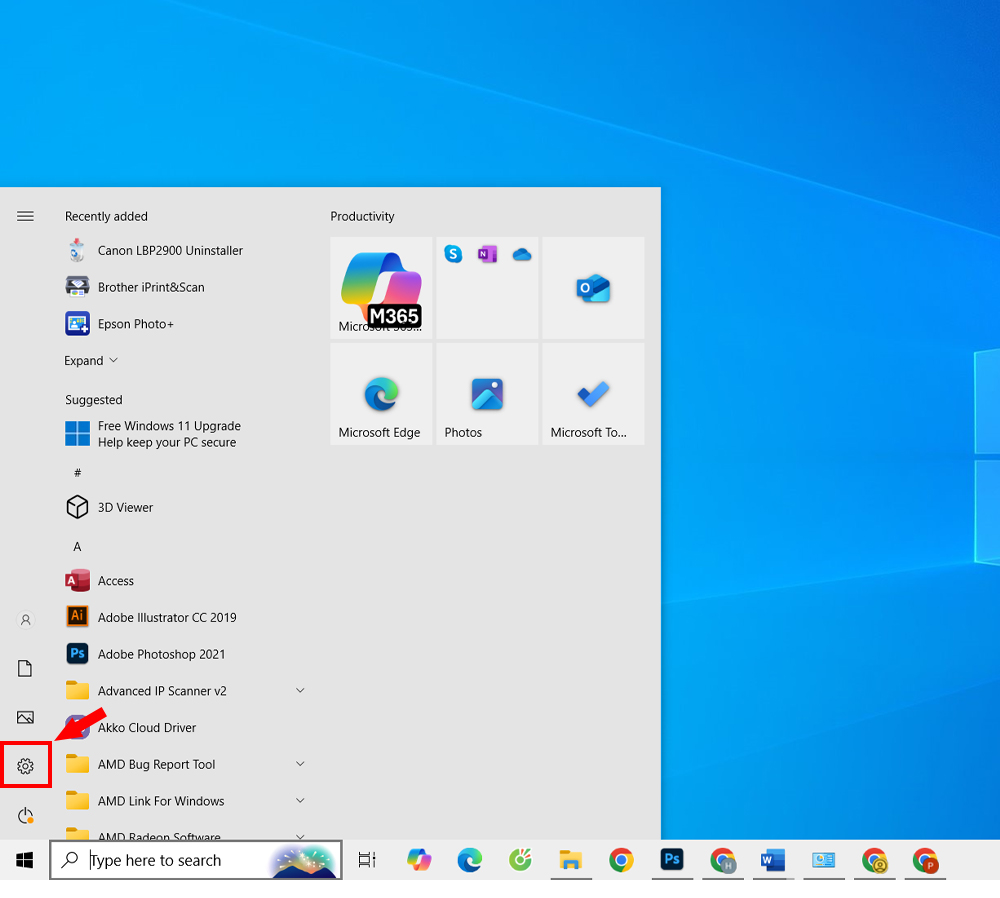
Task: Open the Microsoft Edge tile
Action: 381,394
